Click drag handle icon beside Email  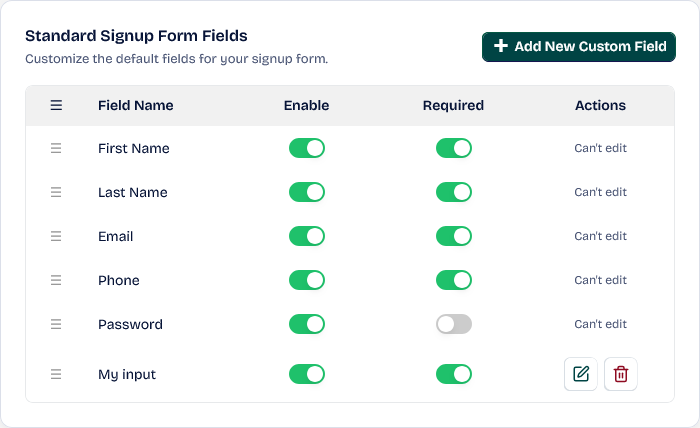[x=56, y=236]
